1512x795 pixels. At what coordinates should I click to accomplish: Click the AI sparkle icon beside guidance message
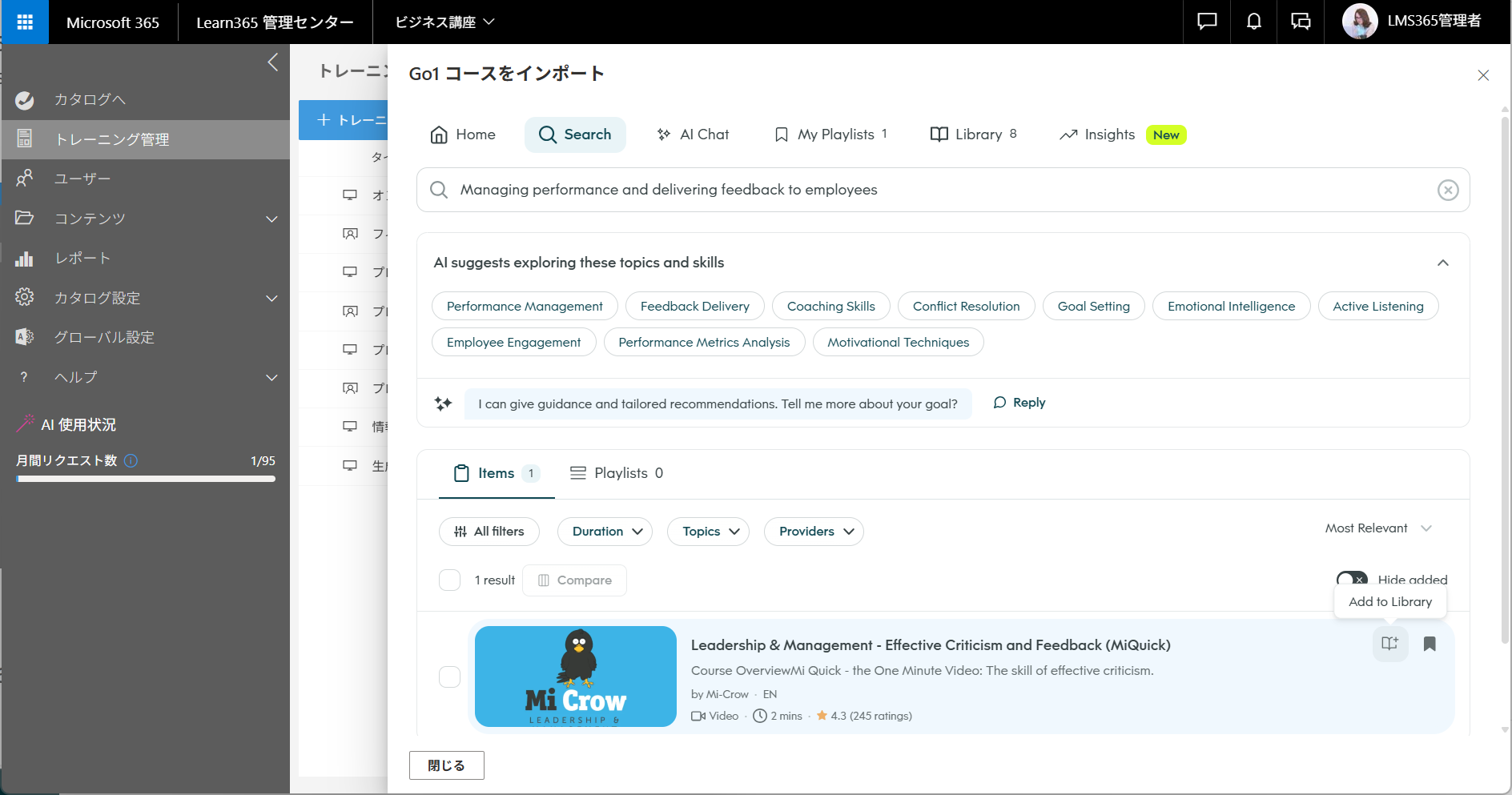point(443,404)
